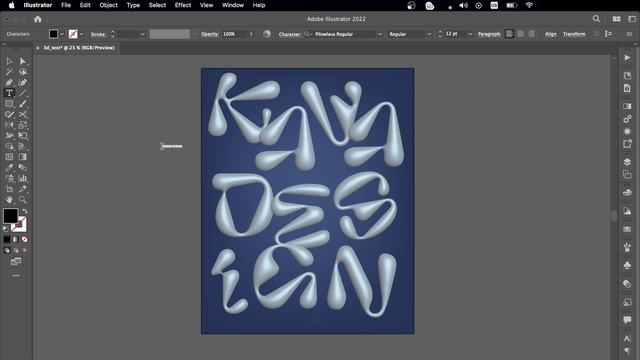Open the Arrange Documents dropdown

617,19
